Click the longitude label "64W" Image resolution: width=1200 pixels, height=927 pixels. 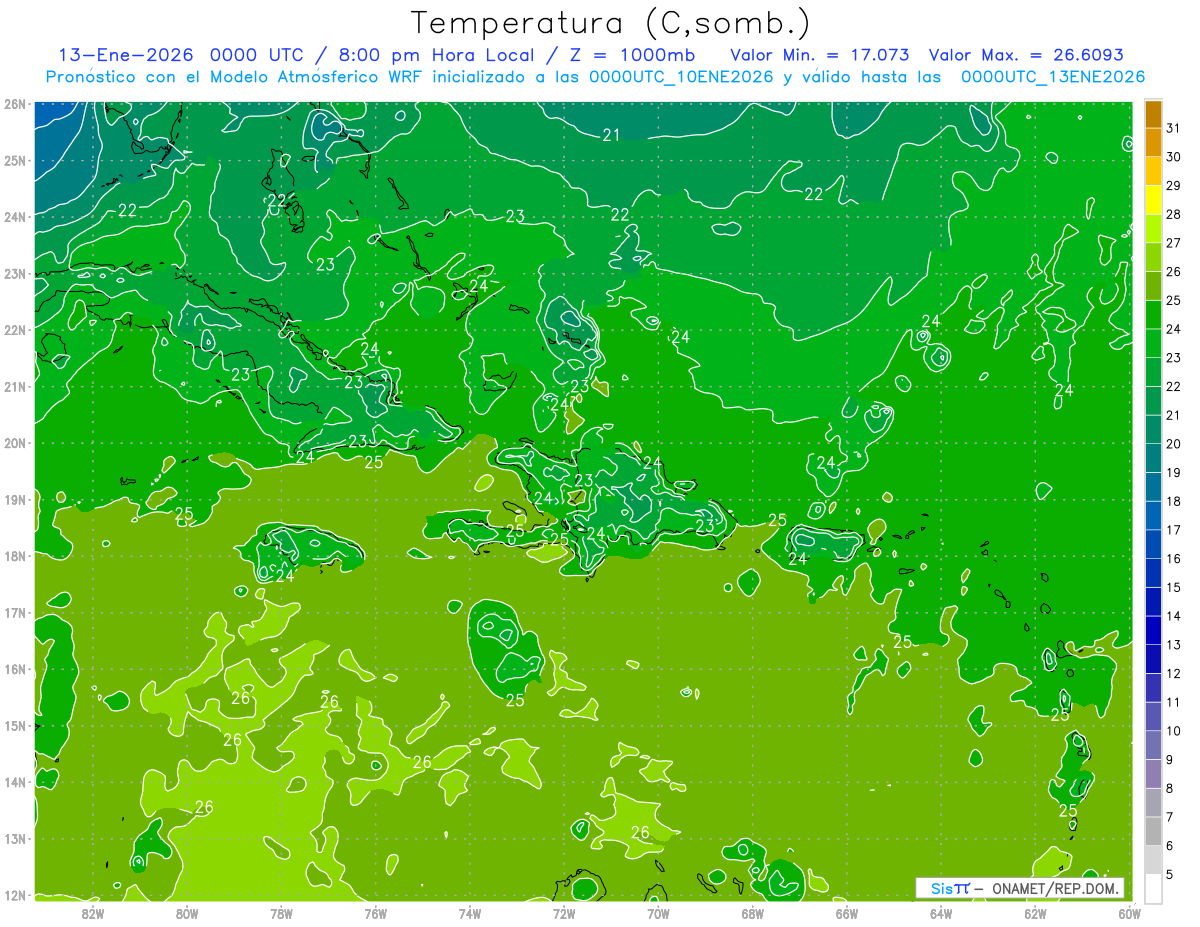coord(941,912)
